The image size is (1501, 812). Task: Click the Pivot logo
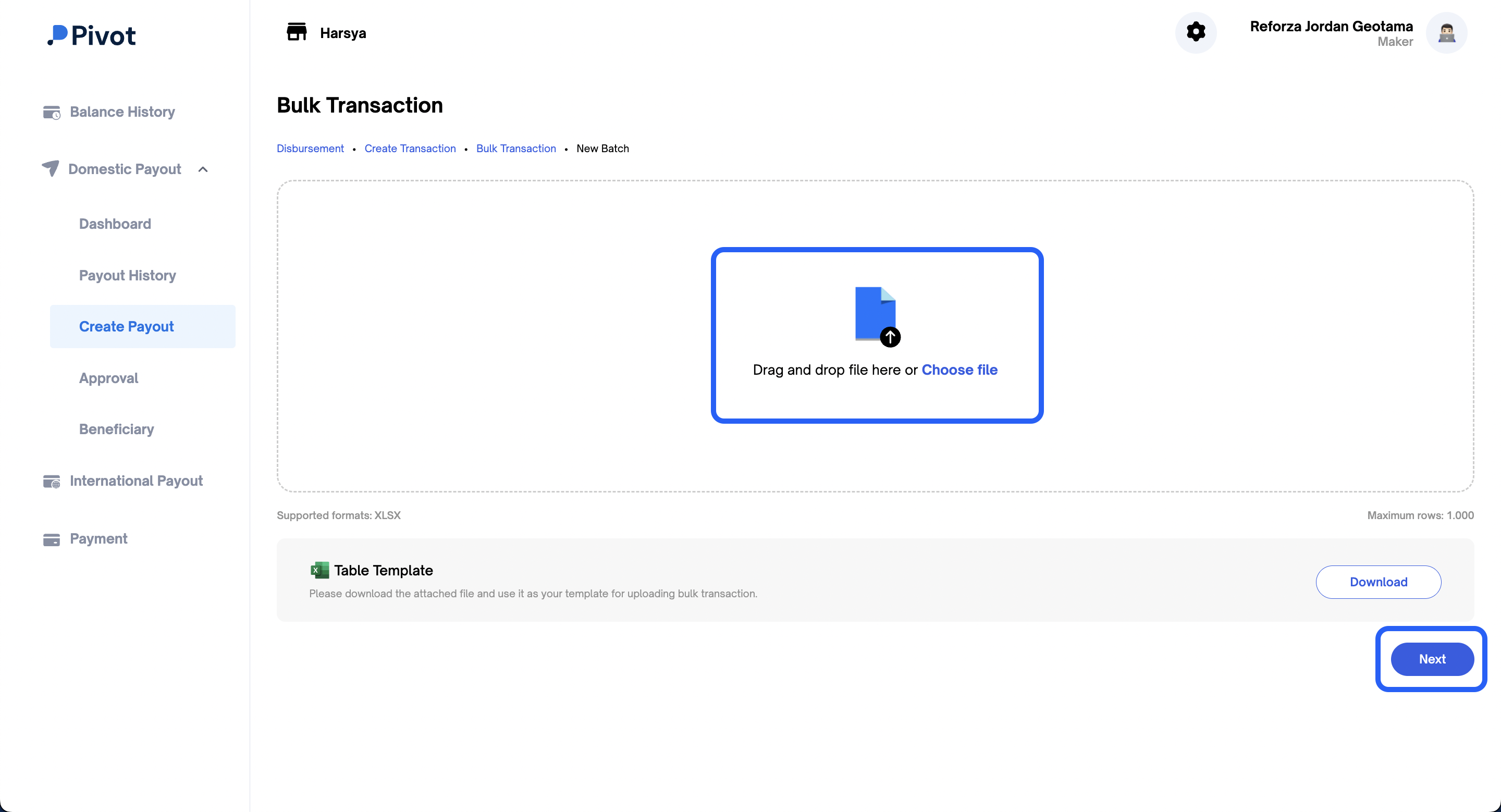tap(92, 35)
